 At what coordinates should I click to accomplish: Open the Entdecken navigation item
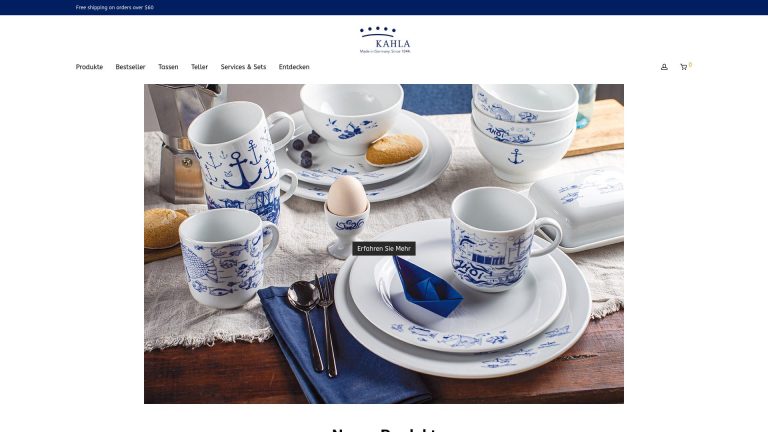click(294, 67)
